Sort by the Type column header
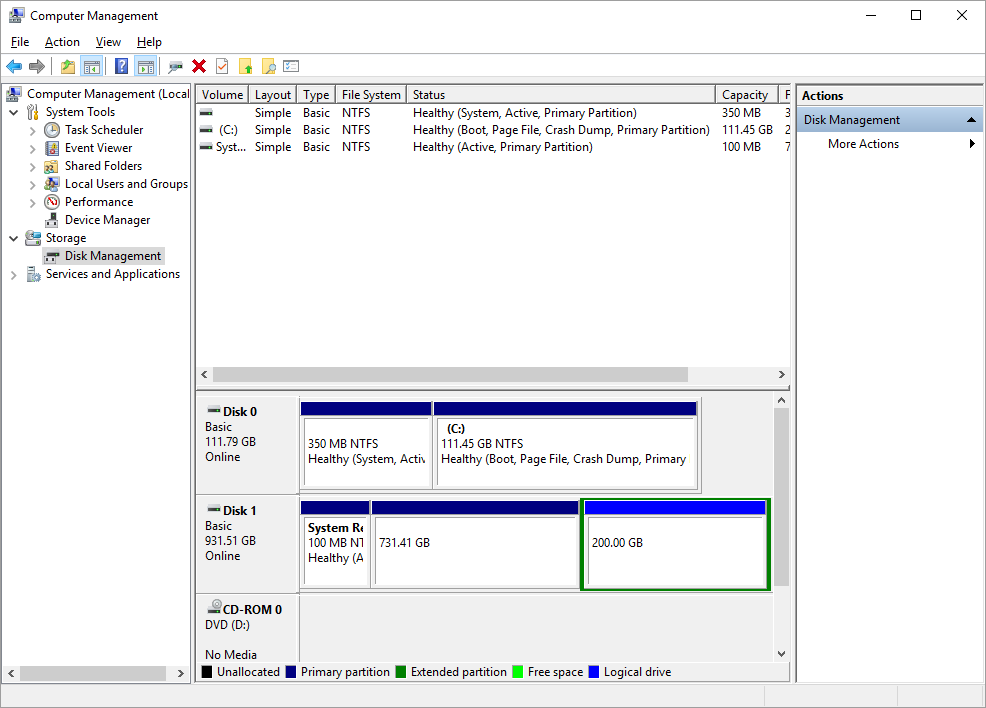Image resolution: width=986 pixels, height=708 pixels. [316, 94]
